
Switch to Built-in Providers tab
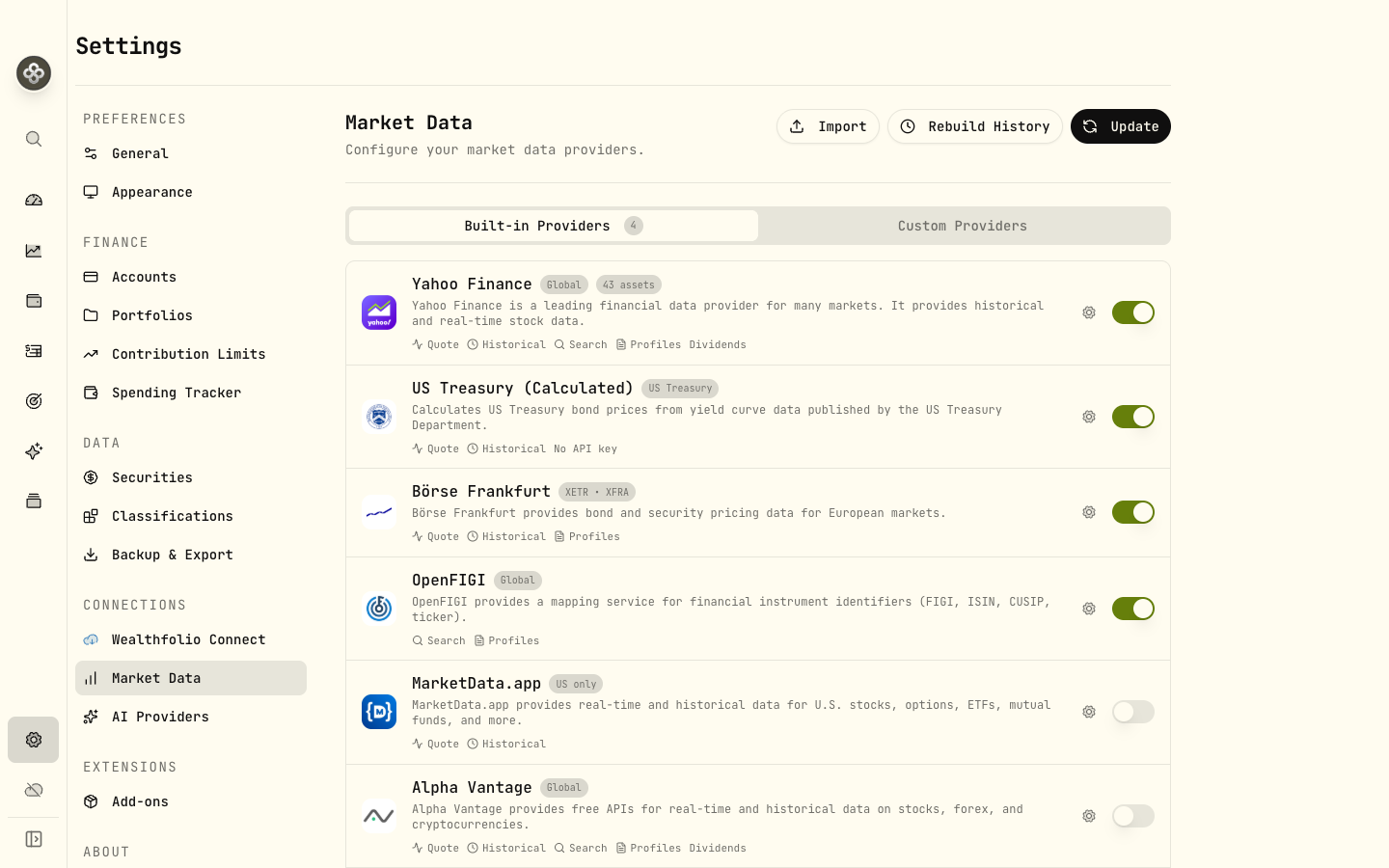tap(554, 226)
